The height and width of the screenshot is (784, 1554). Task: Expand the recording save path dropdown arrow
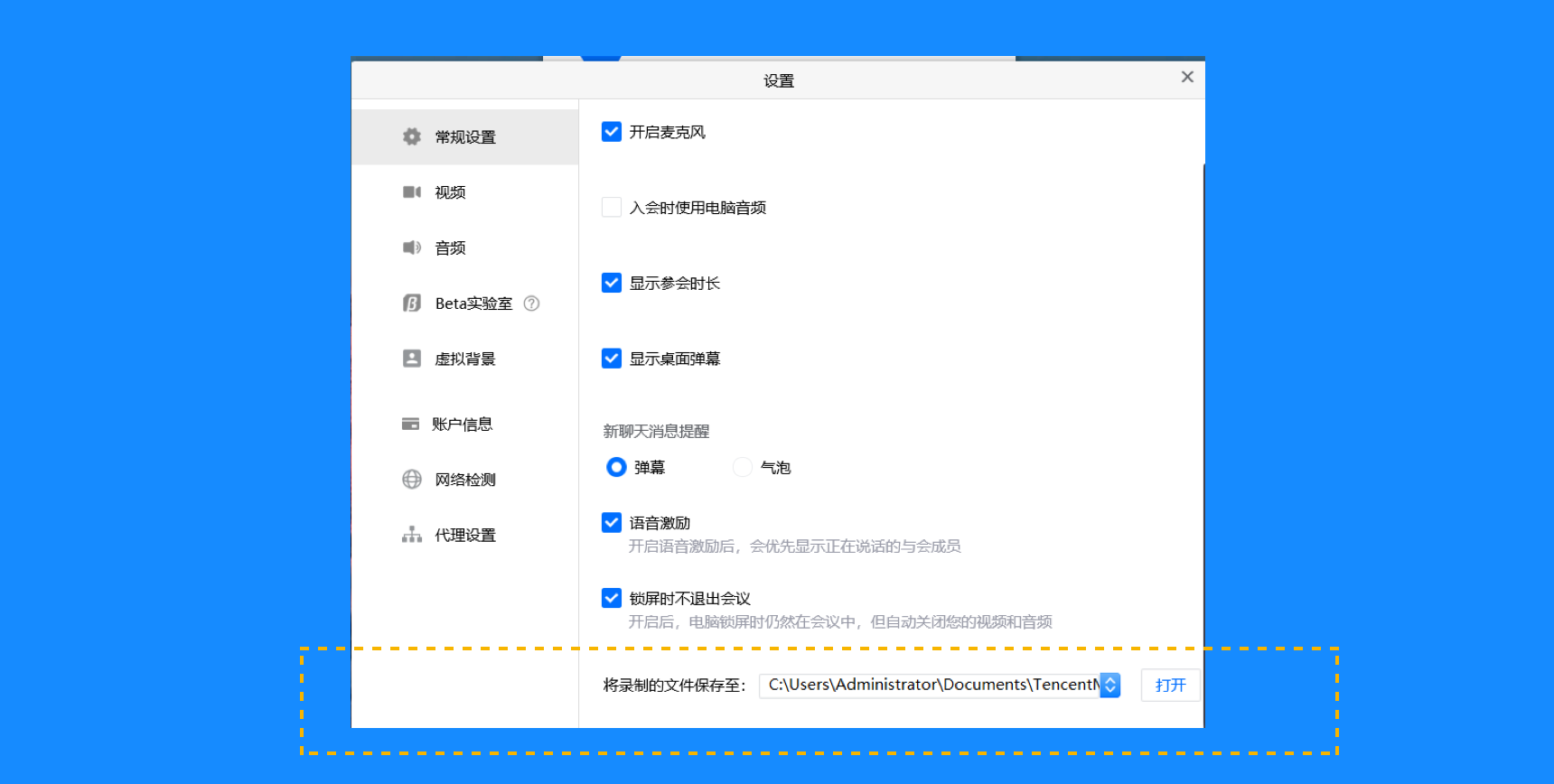pyautogui.click(x=1110, y=686)
